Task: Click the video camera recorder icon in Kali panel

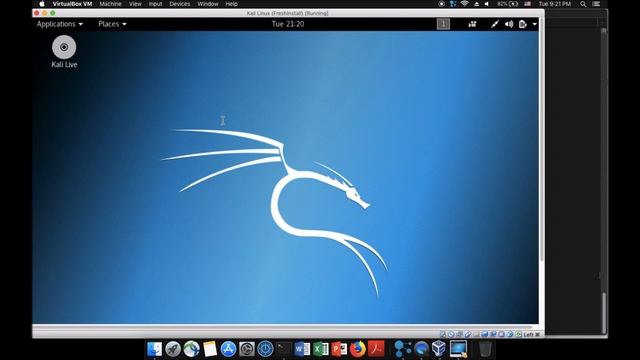Action: pyautogui.click(x=472, y=24)
